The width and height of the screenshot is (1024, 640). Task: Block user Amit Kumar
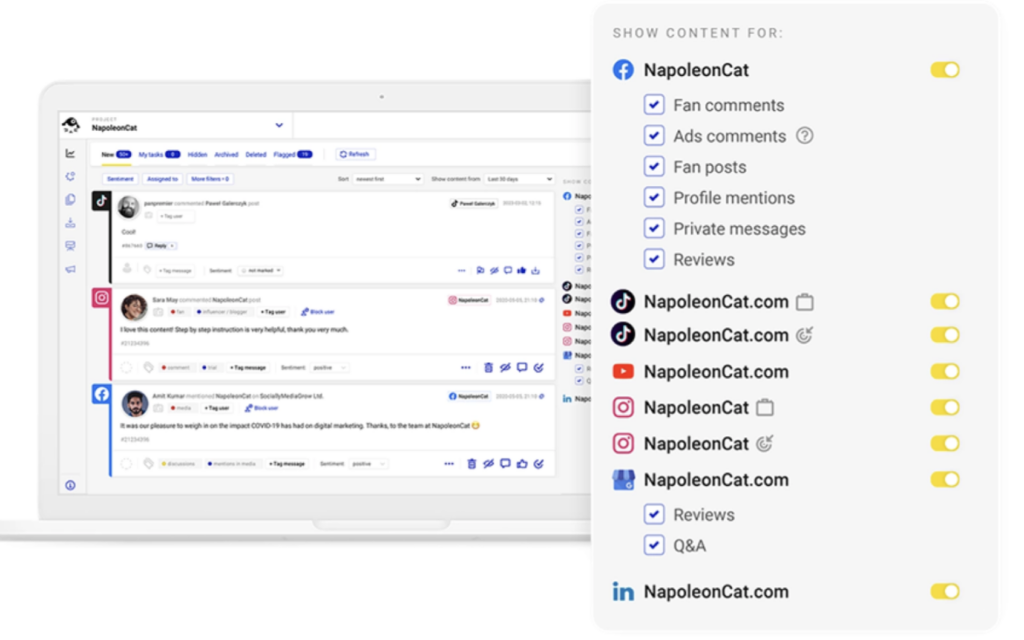pos(261,408)
